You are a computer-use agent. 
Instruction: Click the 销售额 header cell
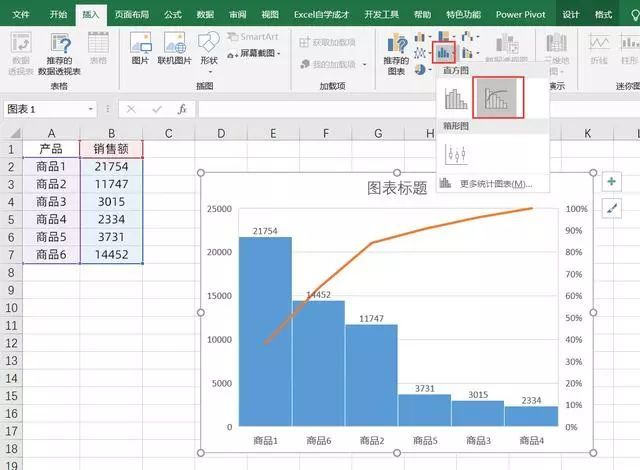pyautogui.click(x=111, y=149)
